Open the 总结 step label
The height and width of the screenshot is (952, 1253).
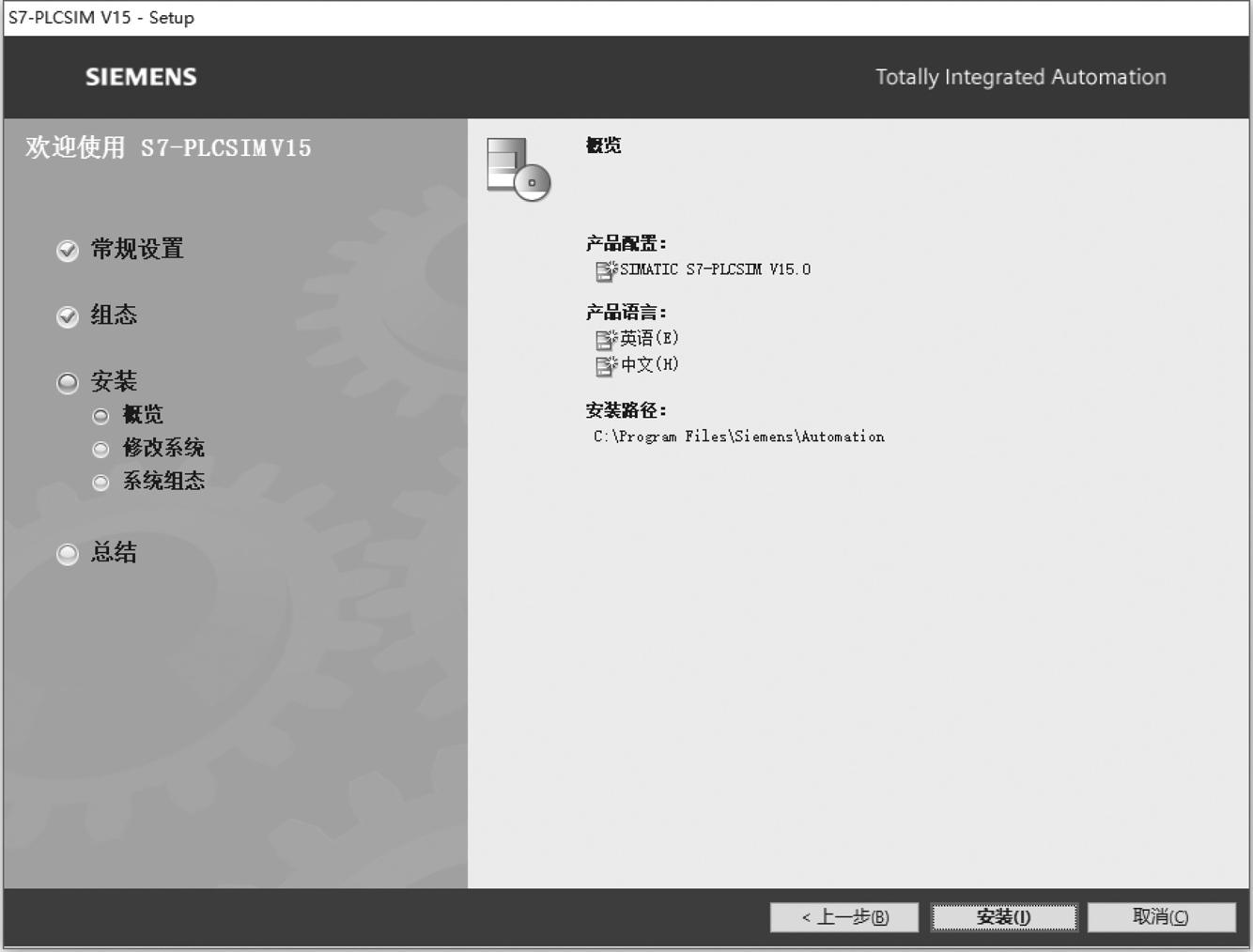pyautogui.click(x=114, y=552)
